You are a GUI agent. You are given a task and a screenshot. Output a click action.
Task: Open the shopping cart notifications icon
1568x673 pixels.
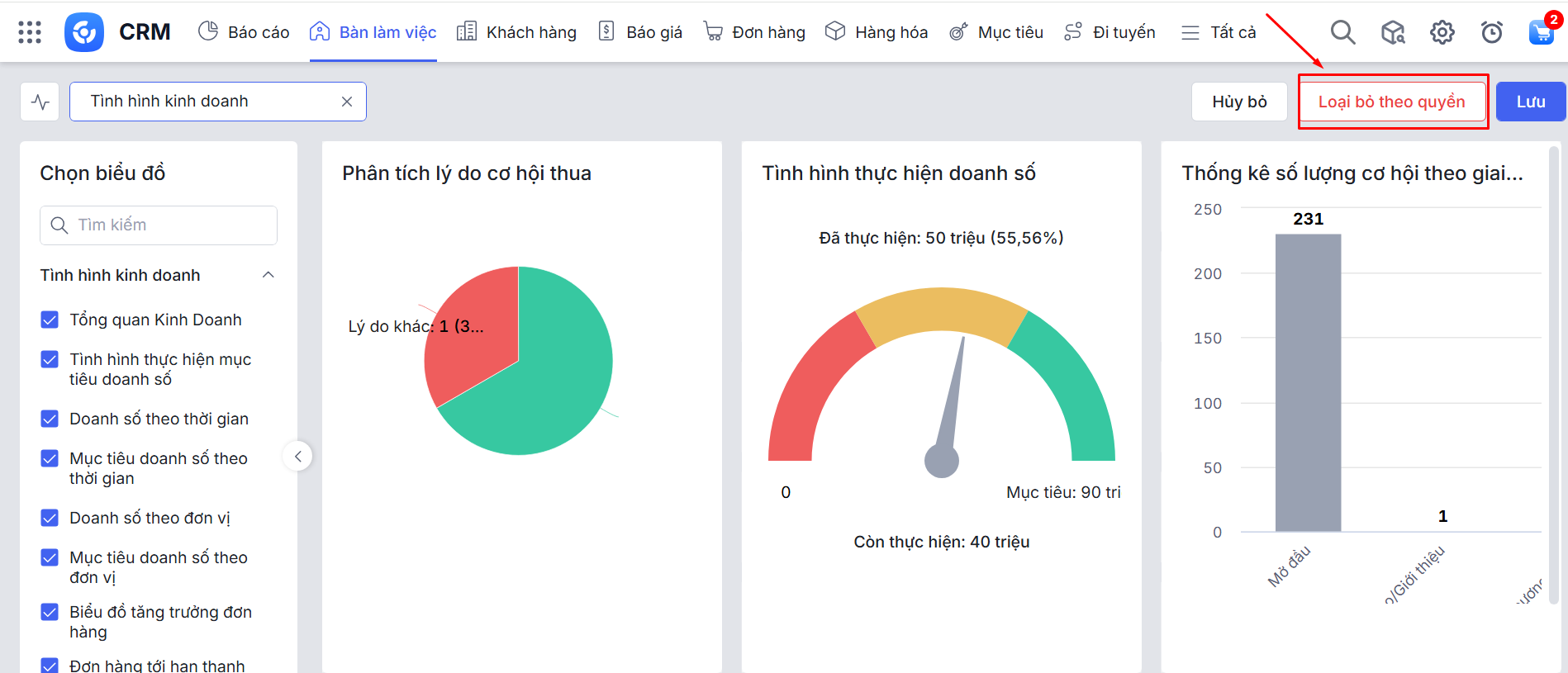pos(1541,32)
